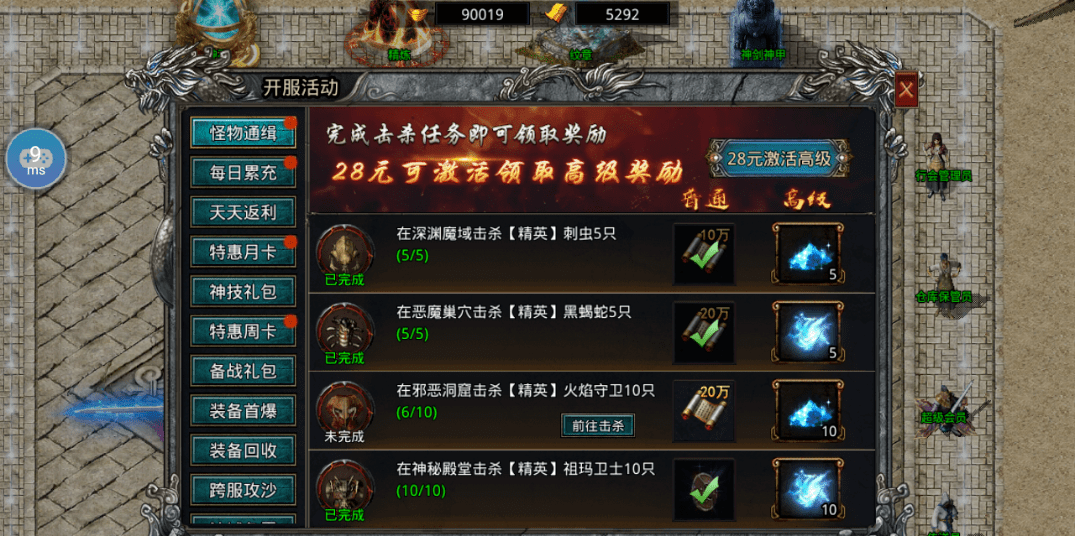Click the 前往击杀 button
This screenshot has height=536, width=1075.
pos(598,425)
